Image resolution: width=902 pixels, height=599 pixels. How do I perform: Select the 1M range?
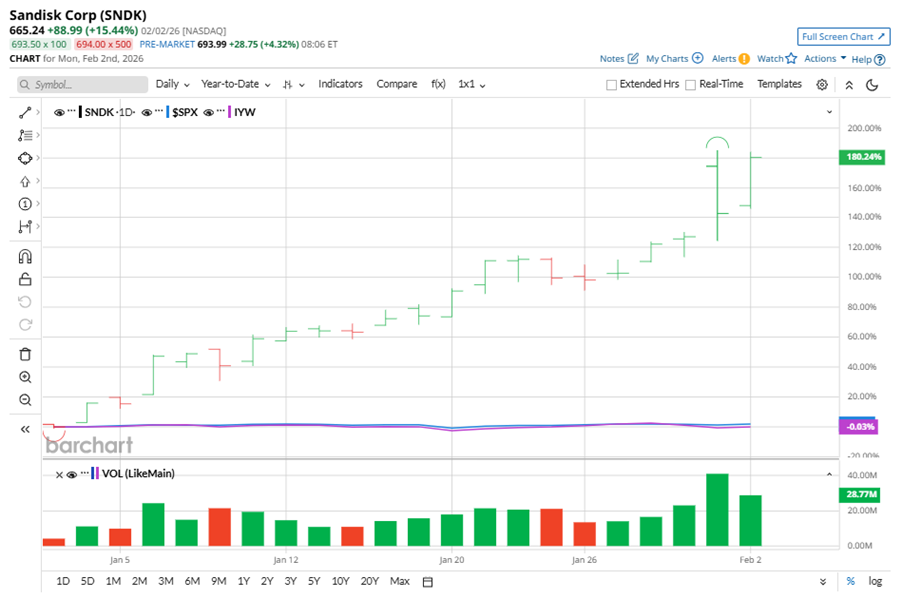pos(113,581)
